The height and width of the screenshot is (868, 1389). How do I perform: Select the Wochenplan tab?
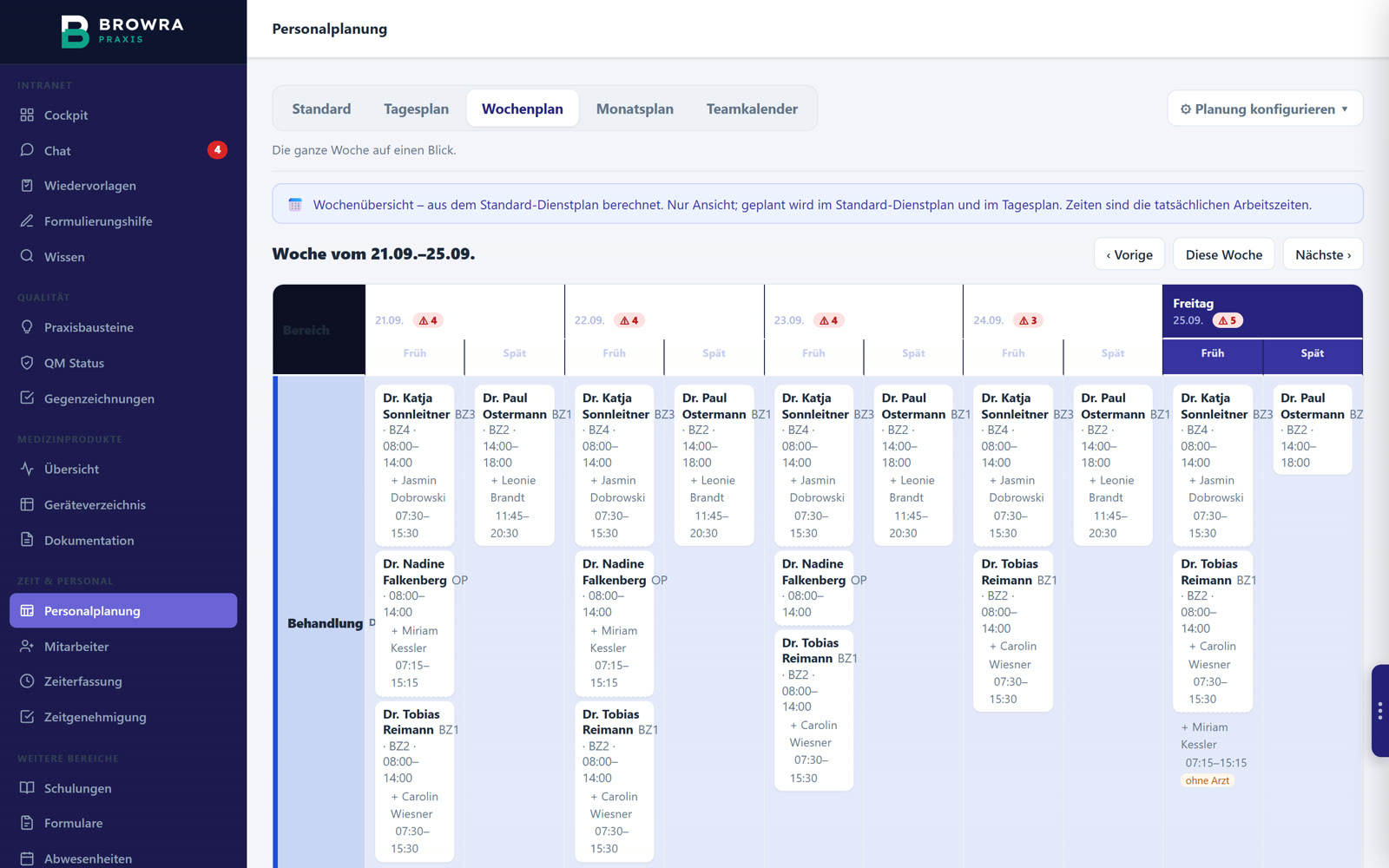(523, 108)
